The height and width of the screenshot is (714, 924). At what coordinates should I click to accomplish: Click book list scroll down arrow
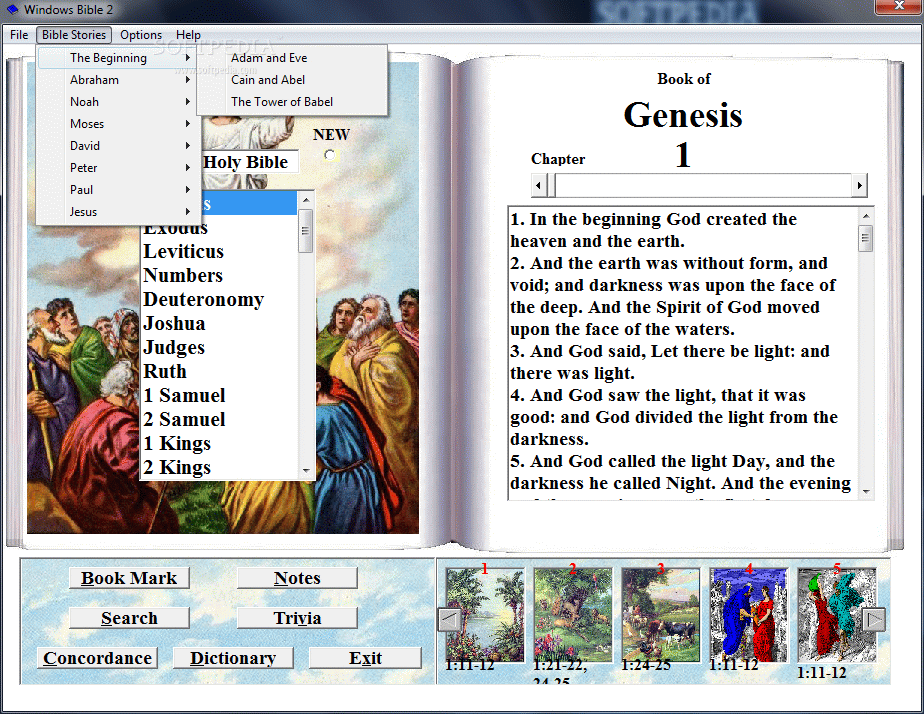click(x=306, y=470)
